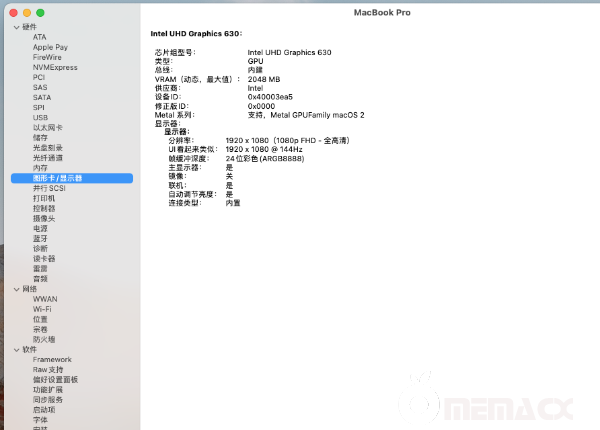Viewport: 600px width, 430px height.
Task: Show 启动项 (Startup Items) list
Action: coord(43,409)
